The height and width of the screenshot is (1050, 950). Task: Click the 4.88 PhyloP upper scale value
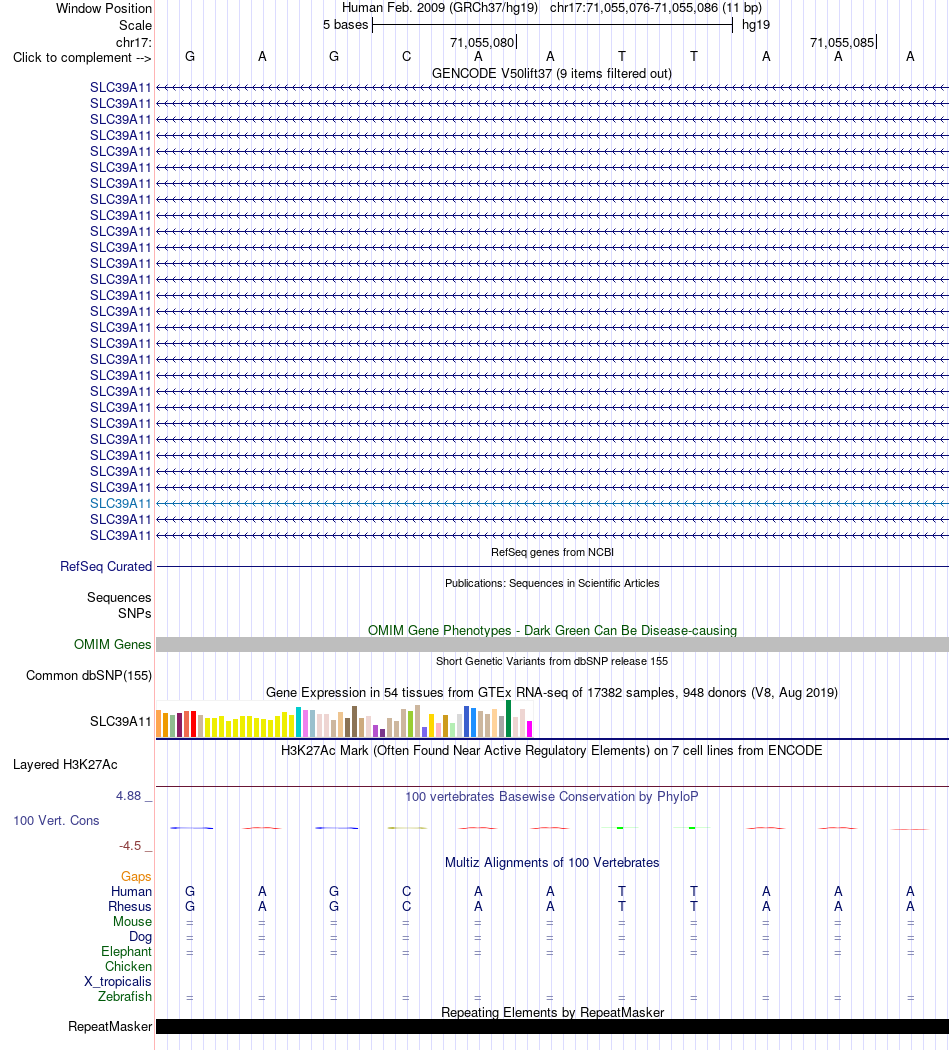pos(129,796)
